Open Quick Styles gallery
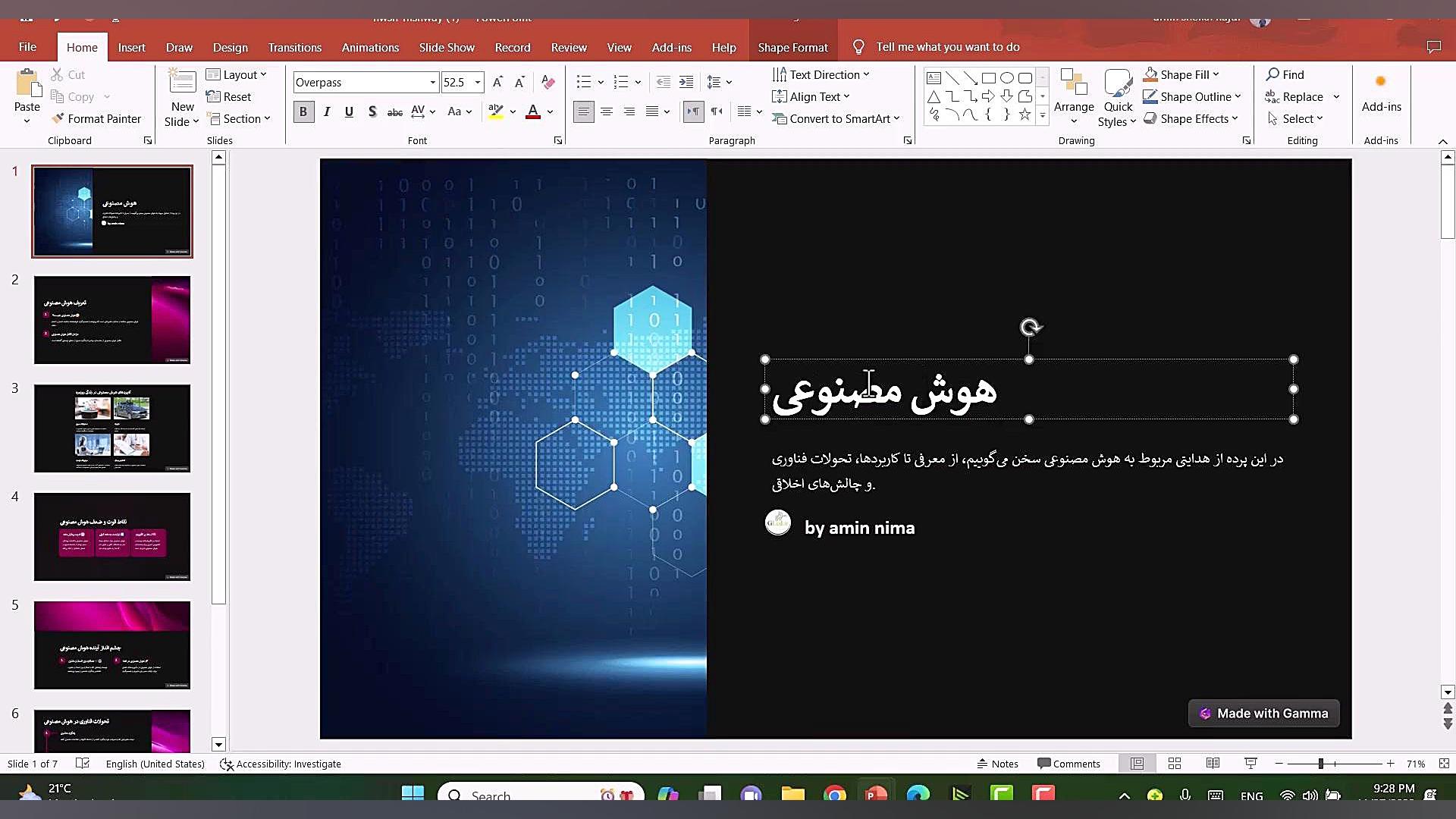 tap(1118, 97)
